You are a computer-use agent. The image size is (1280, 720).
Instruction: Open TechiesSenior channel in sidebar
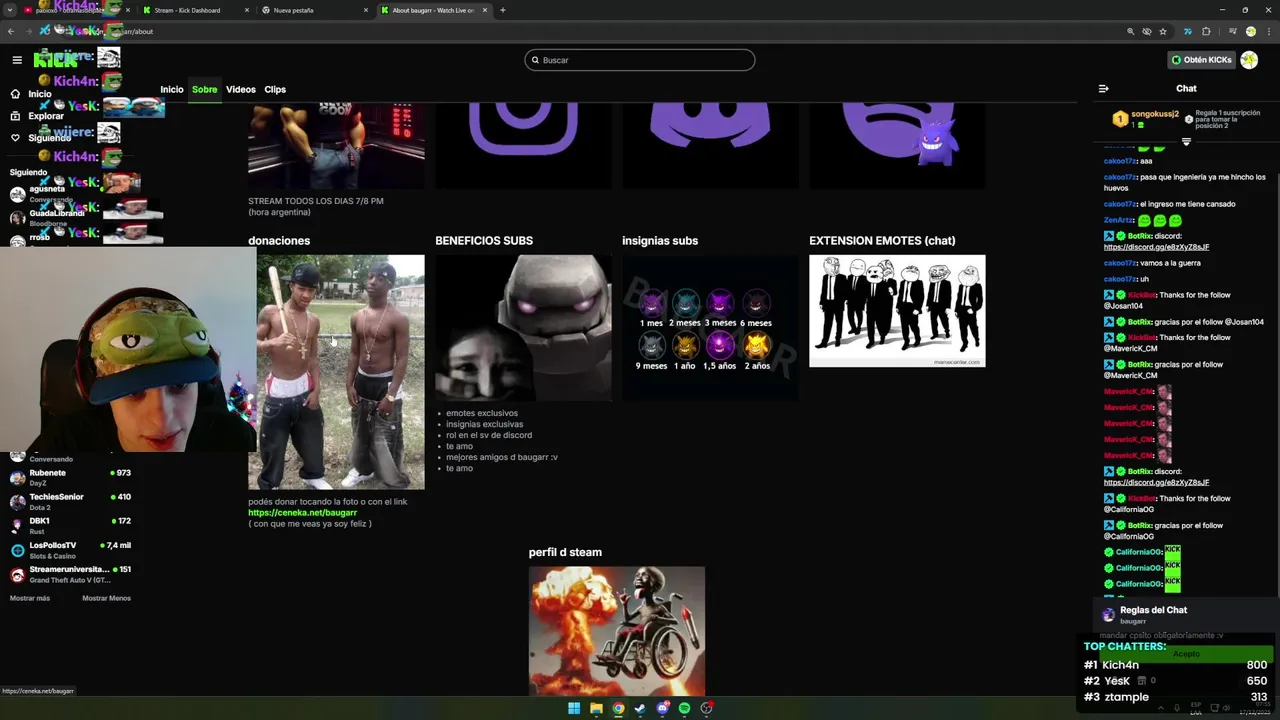(x=68, y=501)
